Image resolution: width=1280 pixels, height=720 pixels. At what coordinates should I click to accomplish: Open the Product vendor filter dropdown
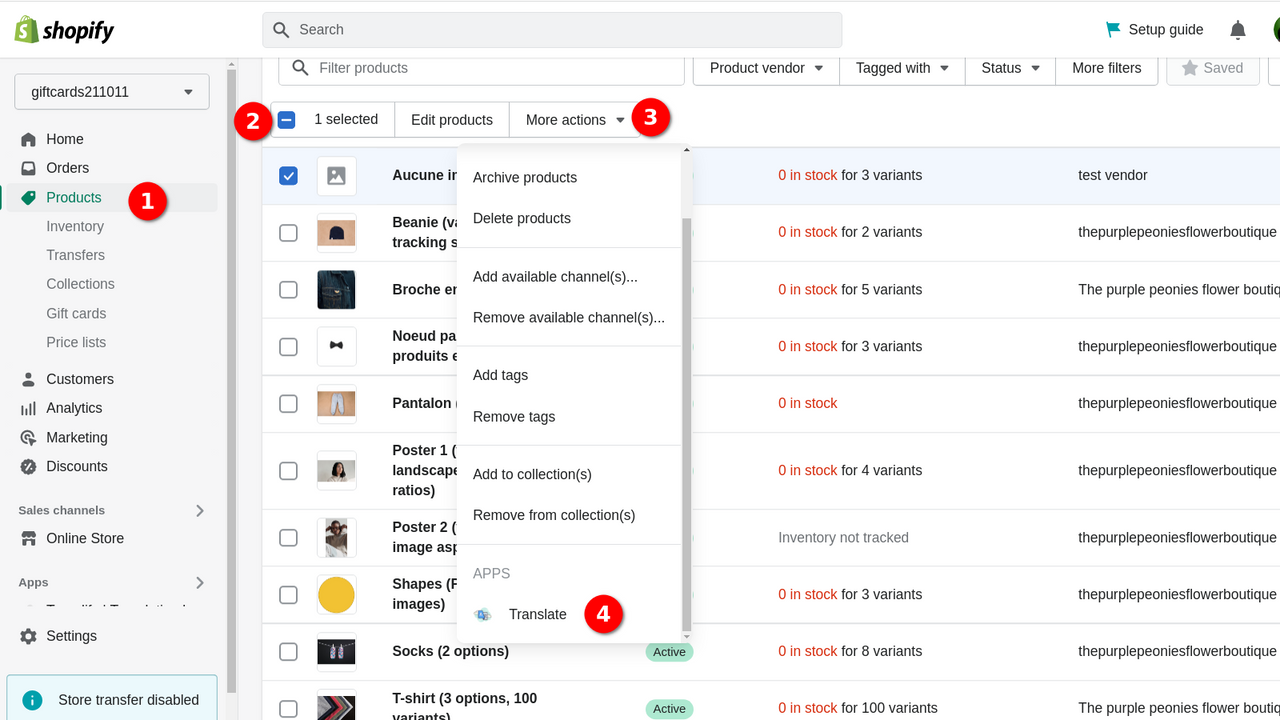click(x=767, y=68)
